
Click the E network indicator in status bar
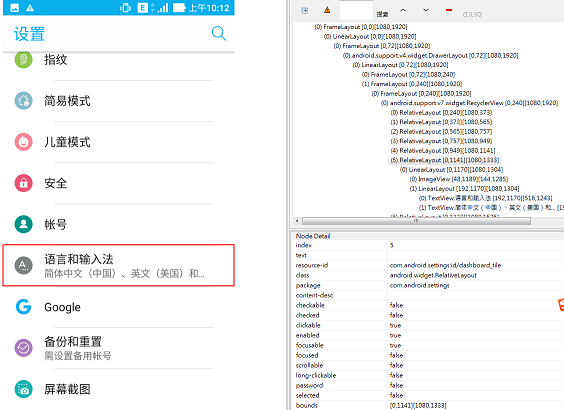(x=142, y=8)
